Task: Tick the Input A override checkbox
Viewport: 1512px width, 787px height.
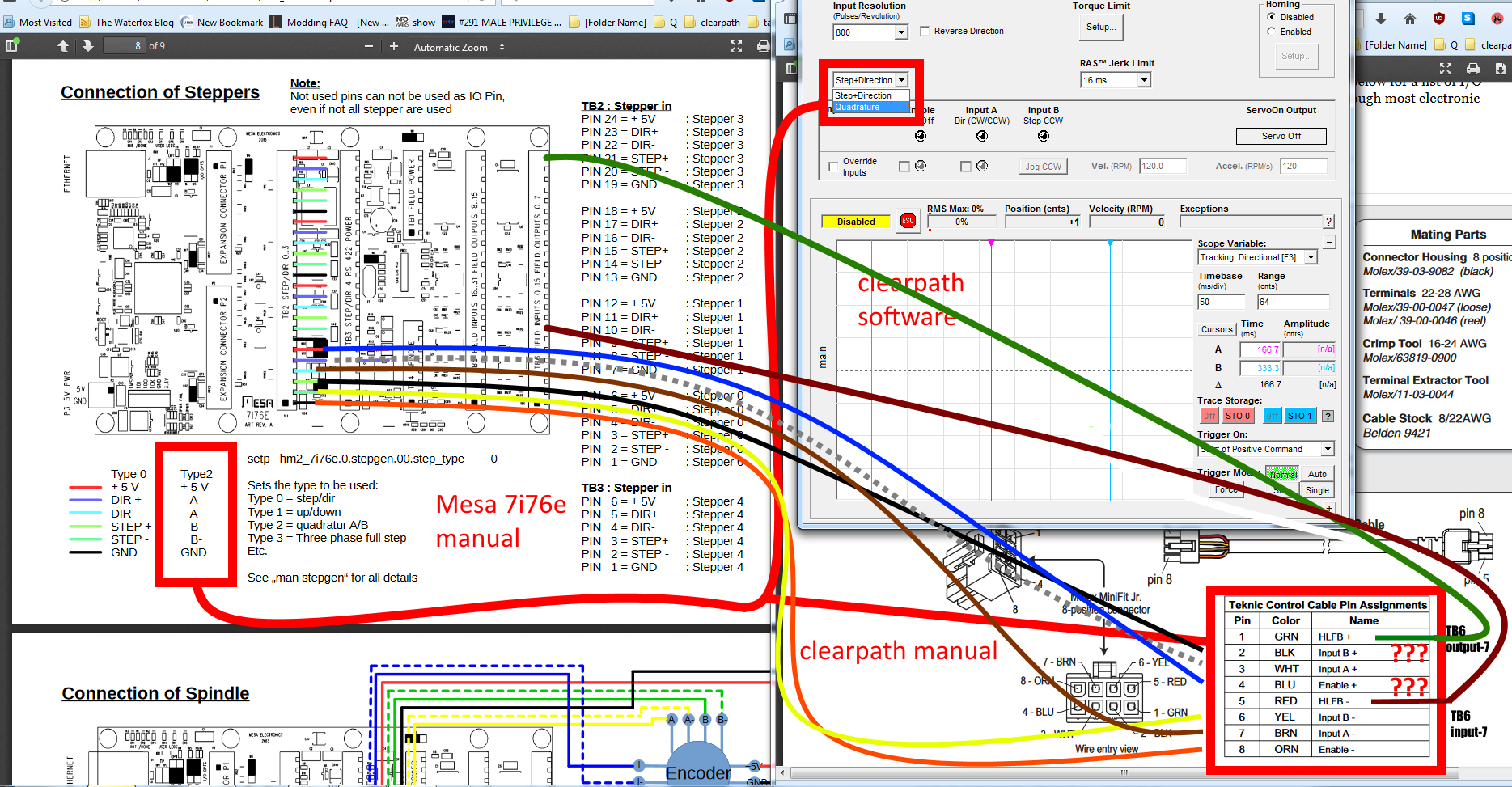Action: 965,166
